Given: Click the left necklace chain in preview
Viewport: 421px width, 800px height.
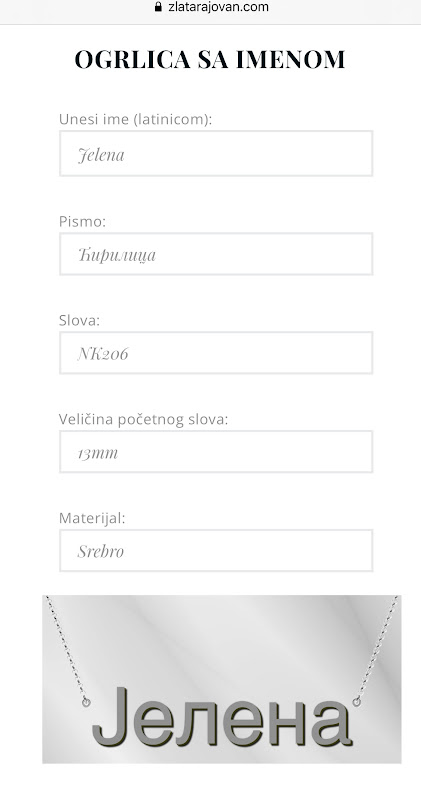Looking at the screenshot, I should [x=65, y=647].
